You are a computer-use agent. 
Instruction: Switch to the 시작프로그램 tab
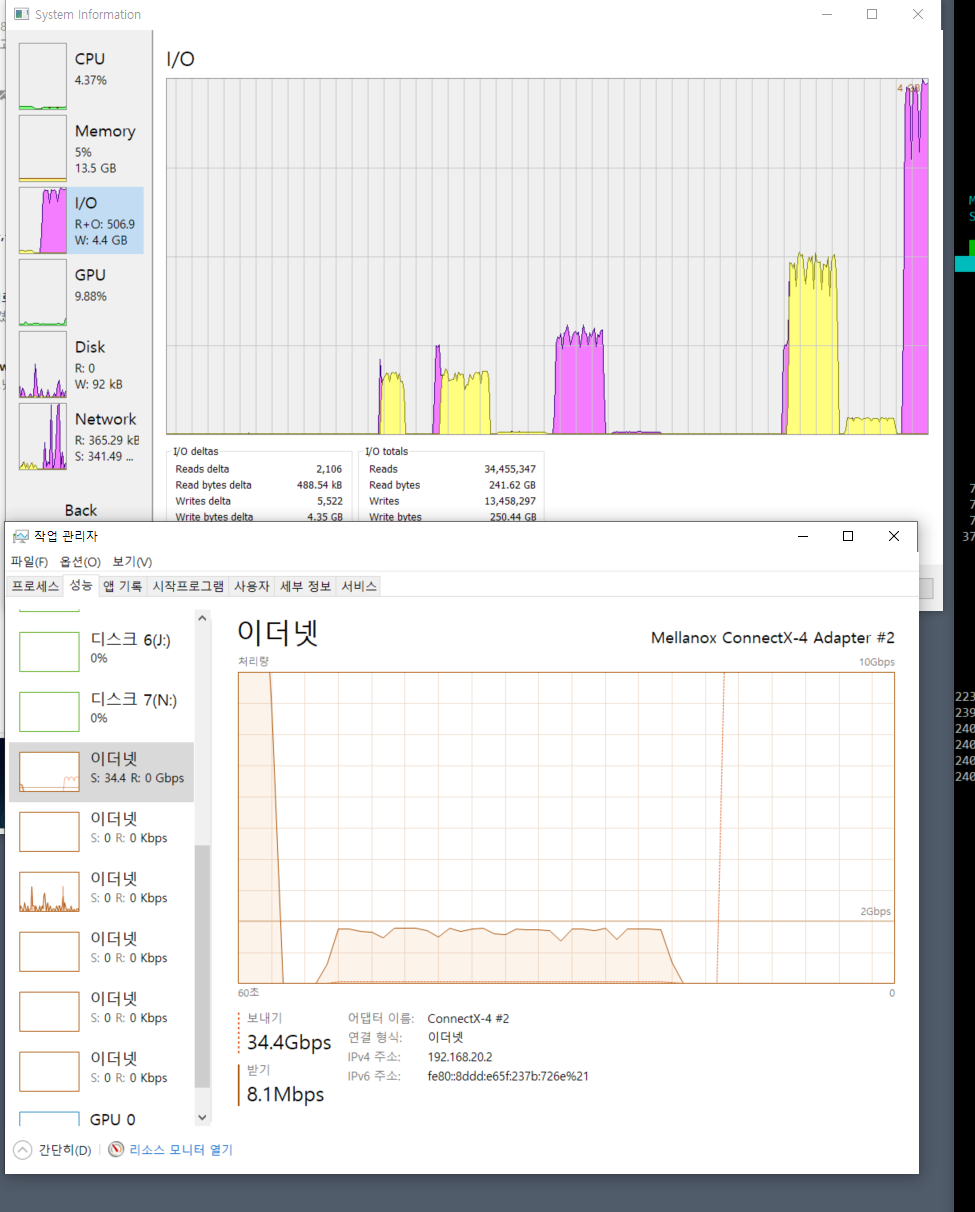pyautogui.click(x=188, y=586)
